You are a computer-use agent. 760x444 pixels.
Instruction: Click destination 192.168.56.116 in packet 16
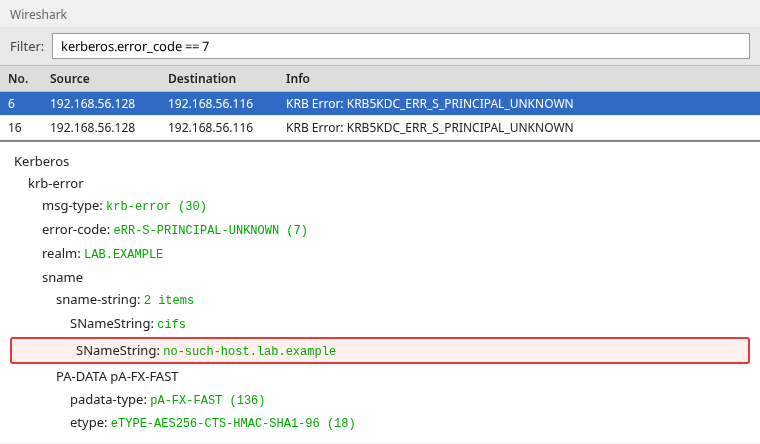[x=211, y=127]
